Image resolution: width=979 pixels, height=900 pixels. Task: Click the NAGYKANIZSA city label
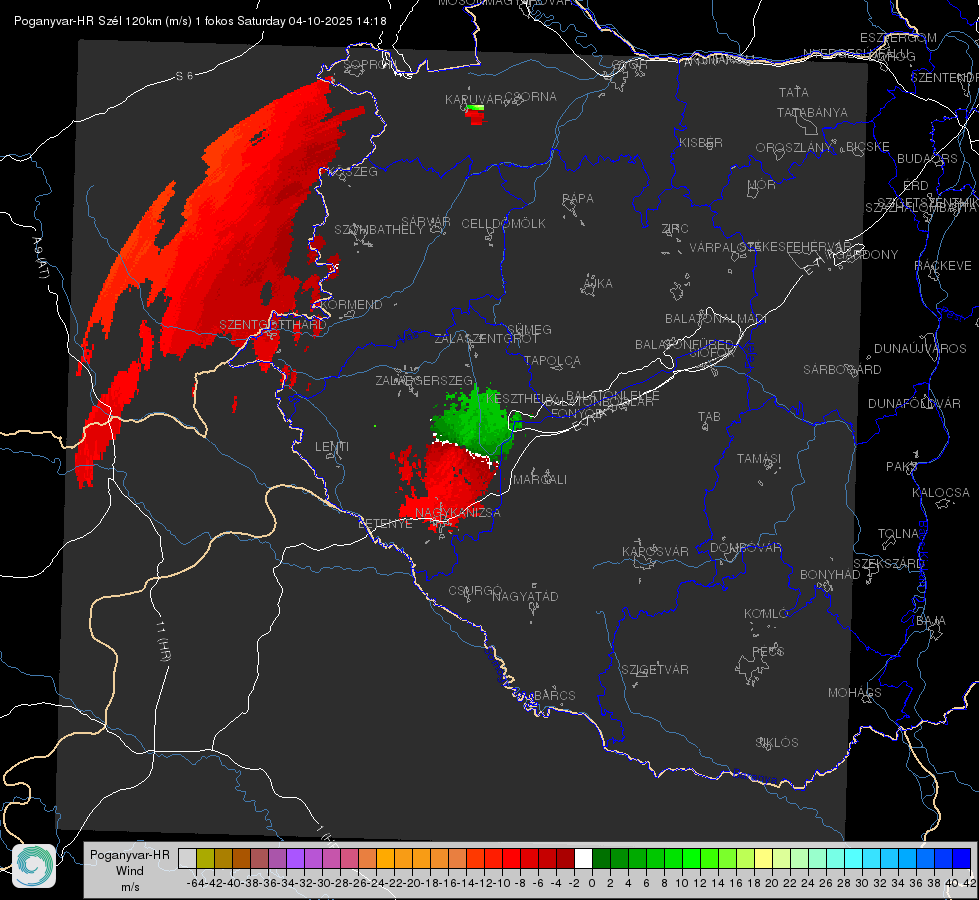[x=458, y=513]
